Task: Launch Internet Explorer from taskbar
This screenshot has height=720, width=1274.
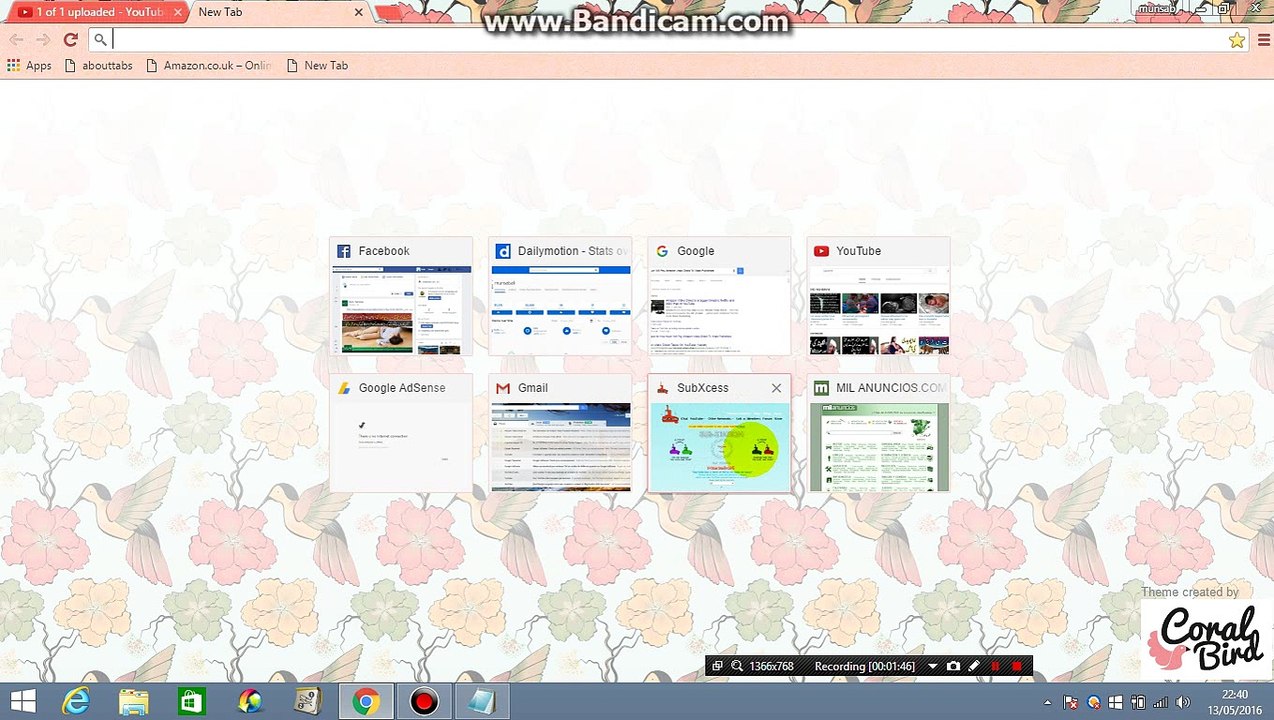Action: pyautogui.click(x=76, y=702)
